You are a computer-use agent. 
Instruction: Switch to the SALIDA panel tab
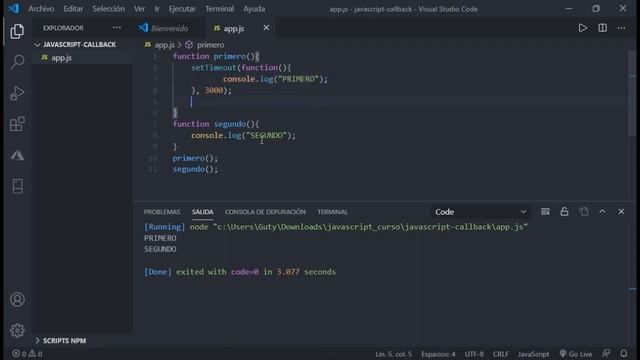202,212
